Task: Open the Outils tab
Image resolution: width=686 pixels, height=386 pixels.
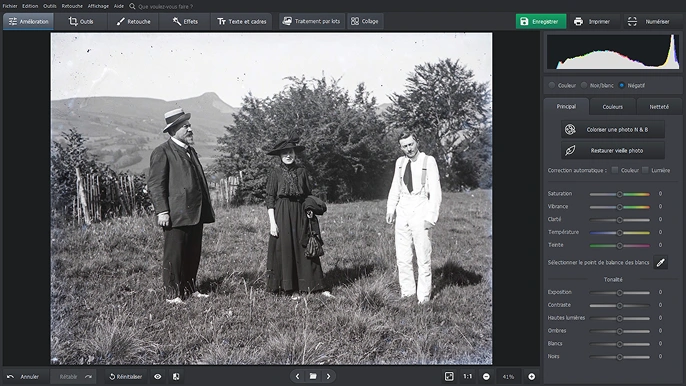Action: pyautogui.click(x=81, y=21)
